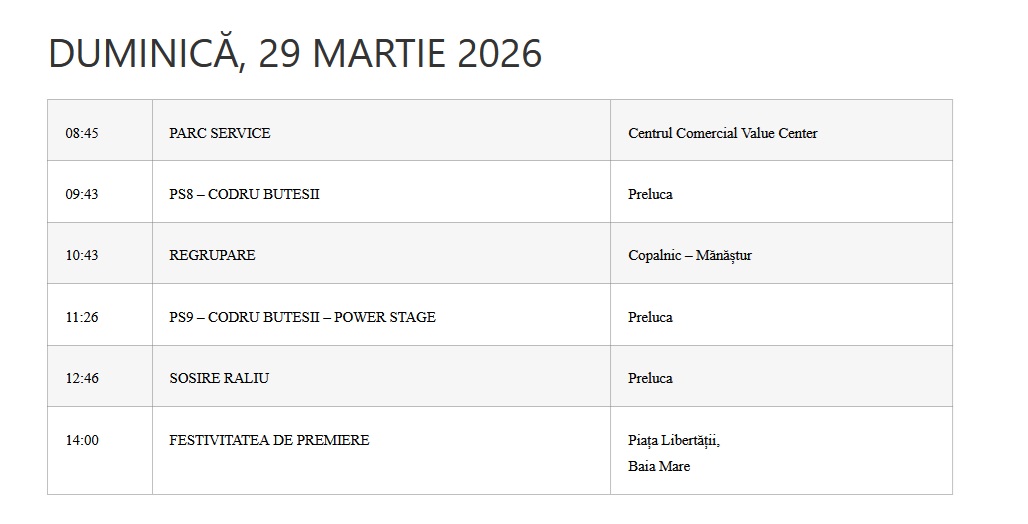
Task: Select the PS9 POWER STAGE entry
Action: (x=302, y=317)
